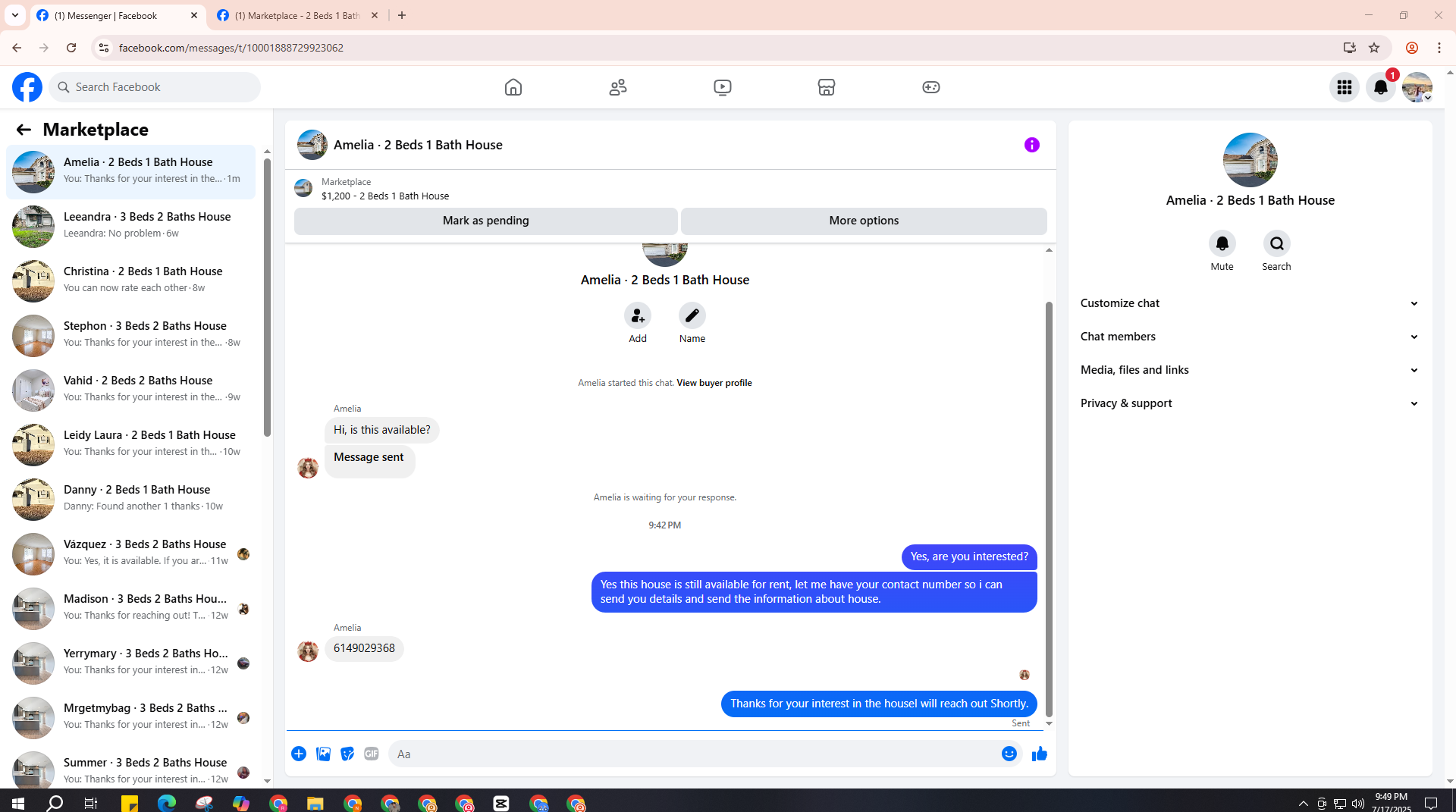Open Christina 2 Beds 1 Bath conversation
1456x812 pixels.
point(130,281)
